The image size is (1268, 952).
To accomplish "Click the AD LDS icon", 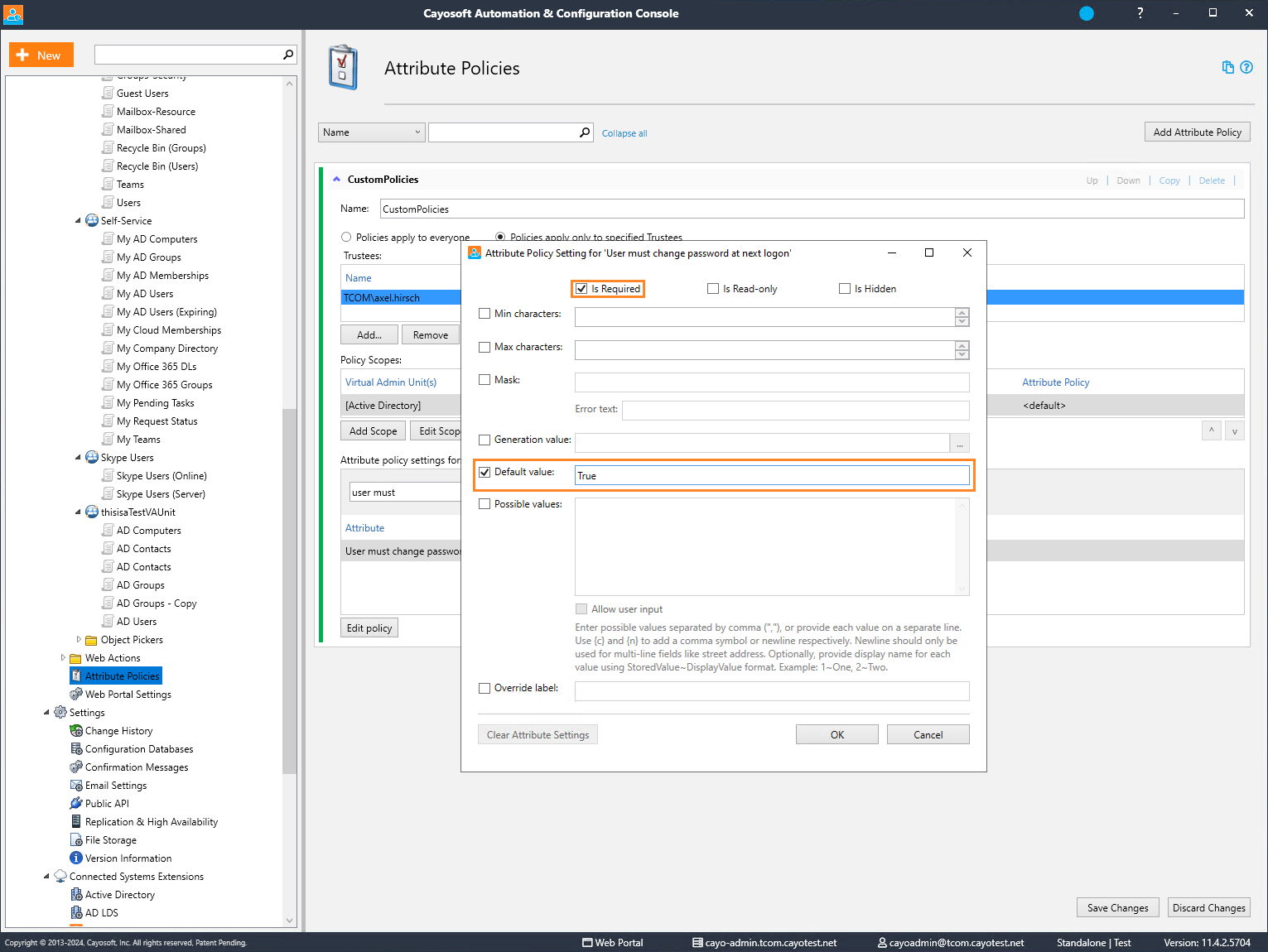I will (x=76, y=913).
